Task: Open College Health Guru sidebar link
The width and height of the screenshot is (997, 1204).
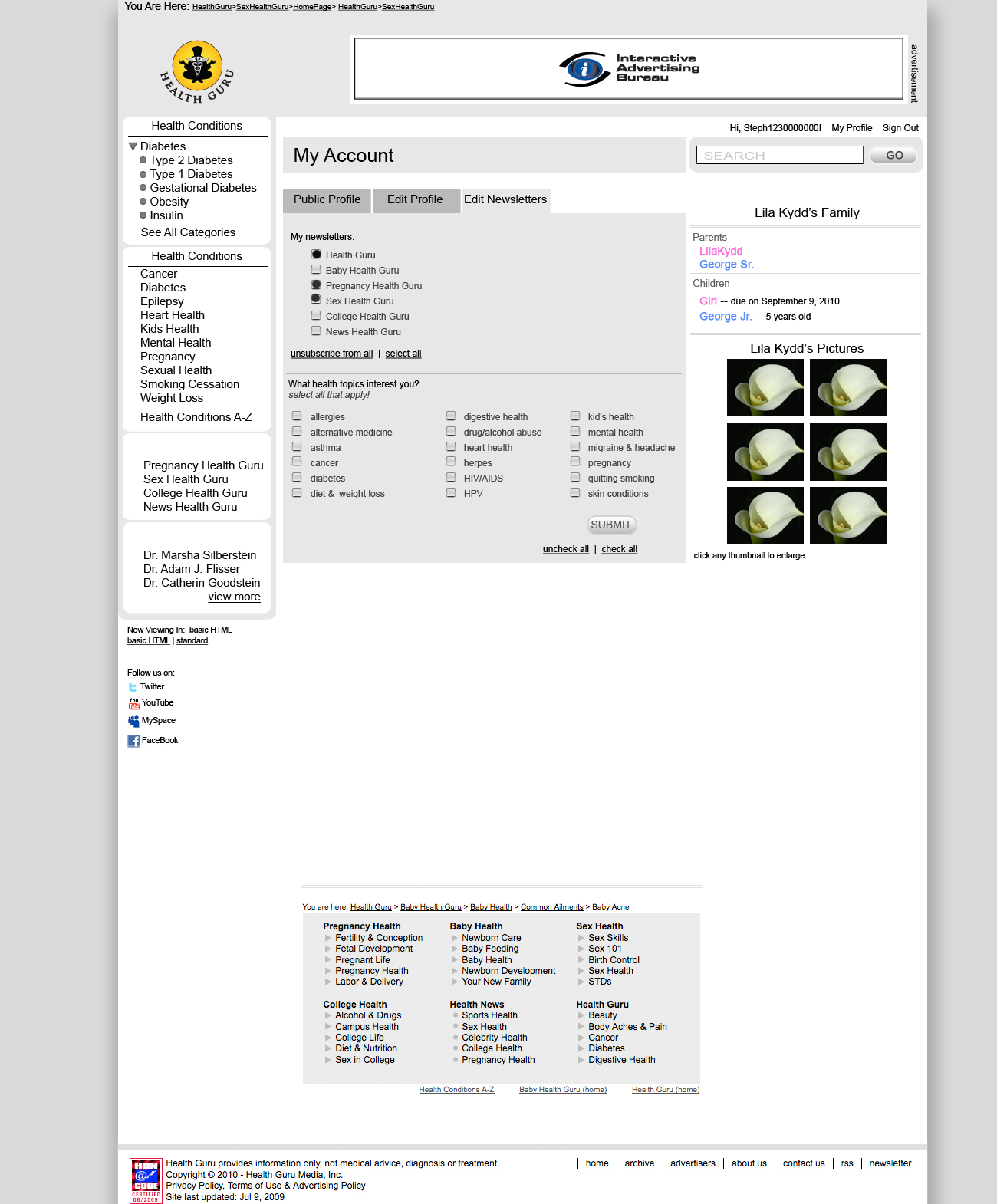Action: 196,493
